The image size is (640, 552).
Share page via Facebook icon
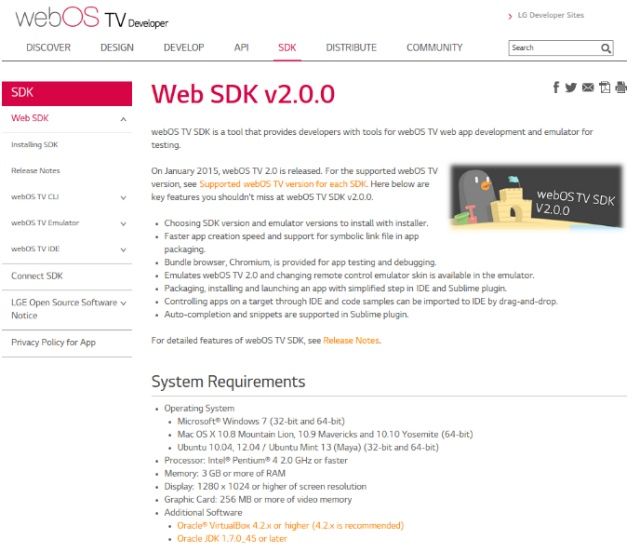(556, 87)
